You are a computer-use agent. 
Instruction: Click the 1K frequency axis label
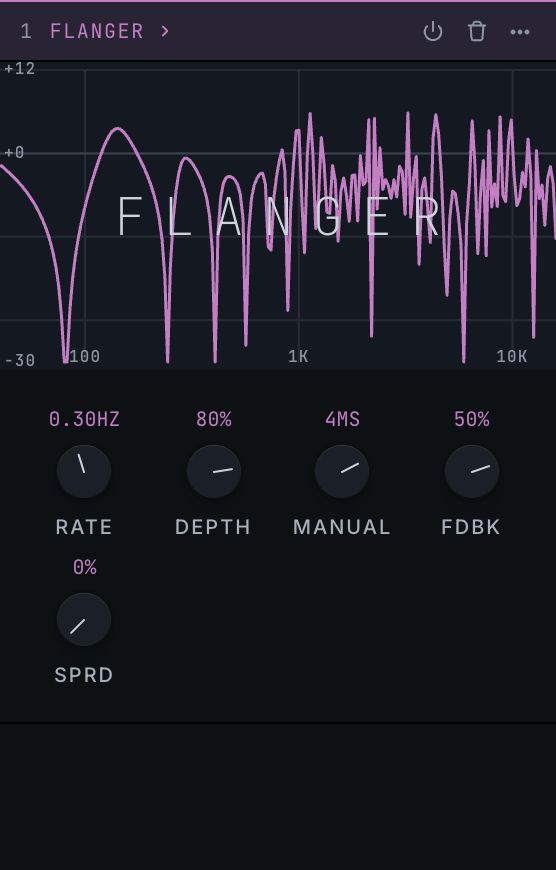298,357
